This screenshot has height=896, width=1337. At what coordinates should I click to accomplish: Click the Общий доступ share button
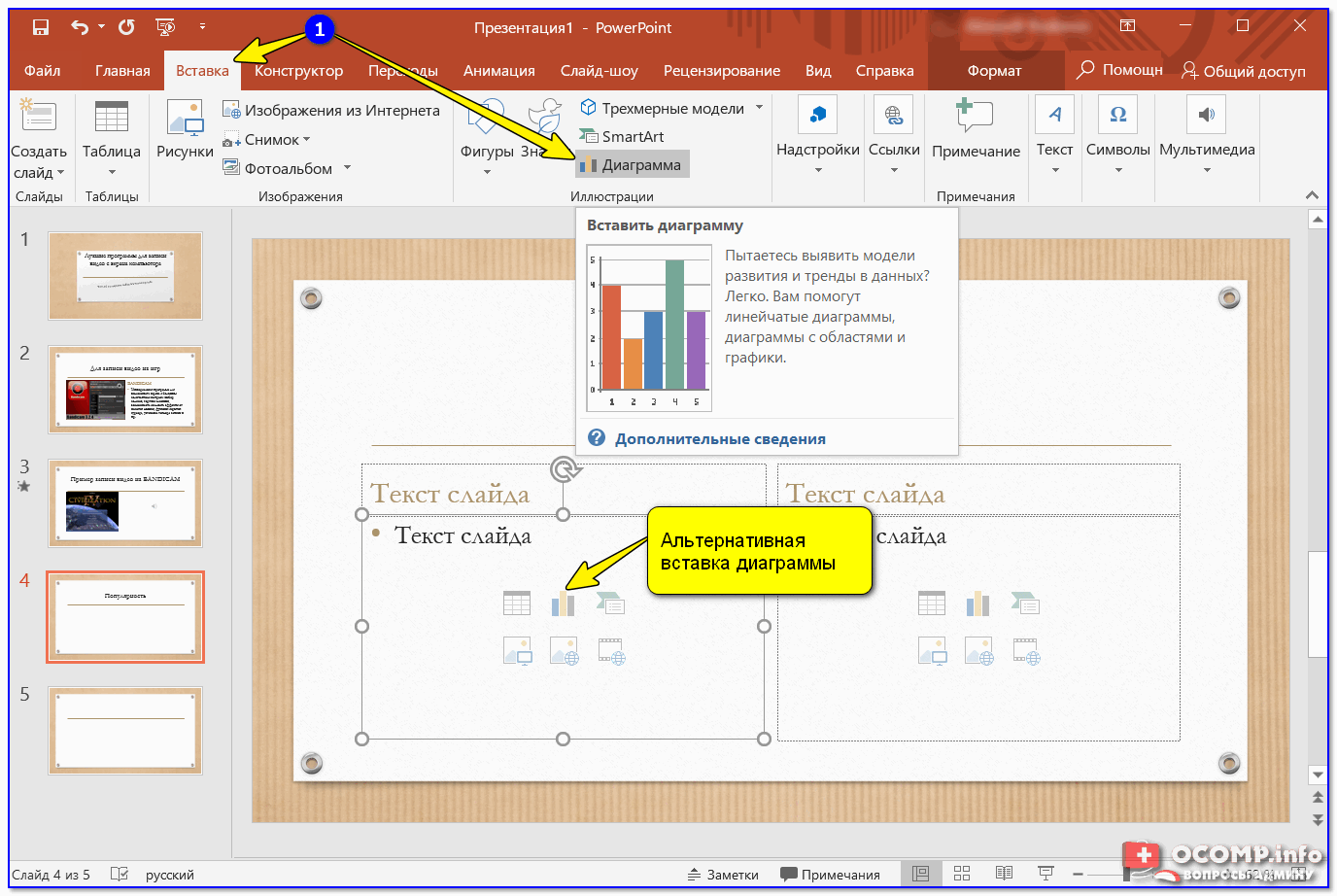coord(1244,70)
